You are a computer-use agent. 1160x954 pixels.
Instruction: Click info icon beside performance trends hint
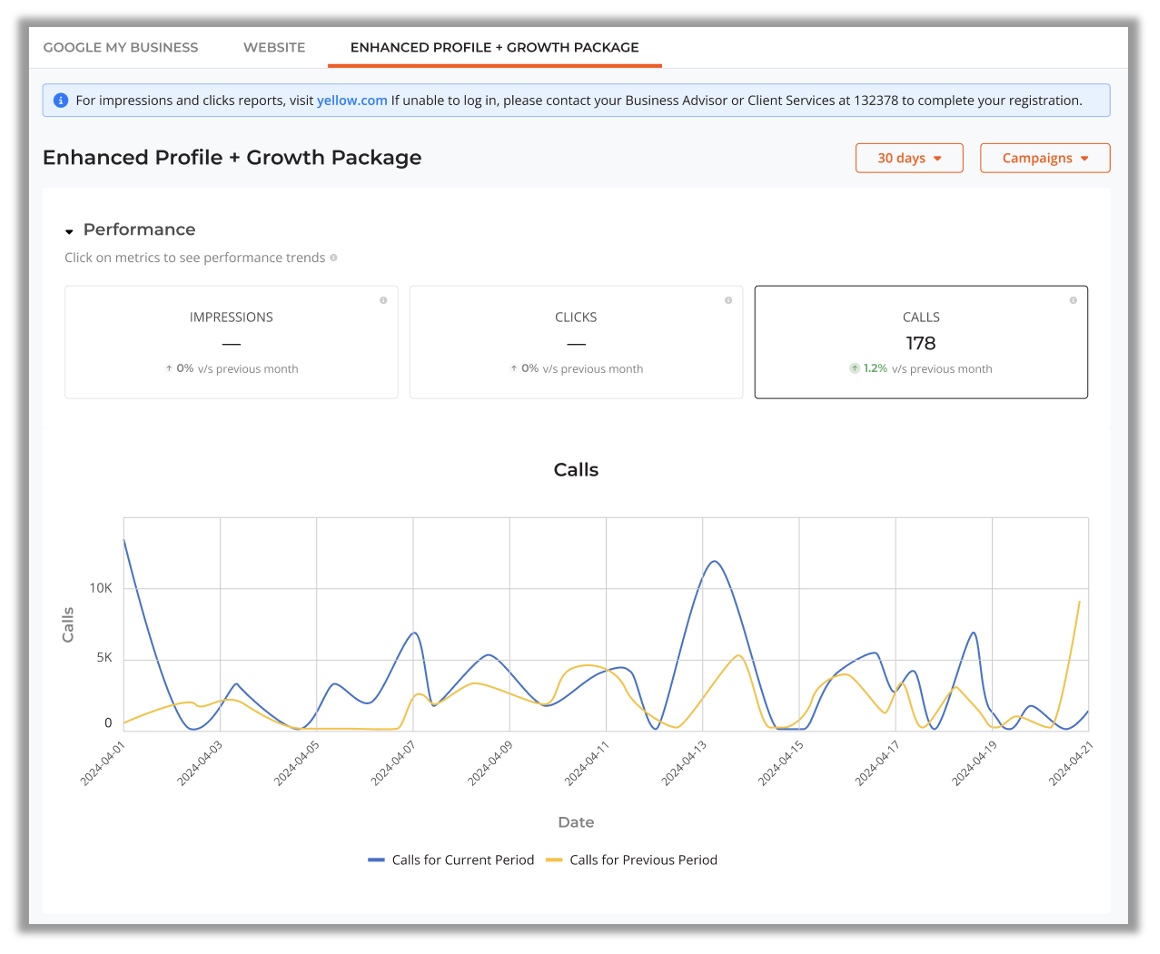click(x=334, y=258)
